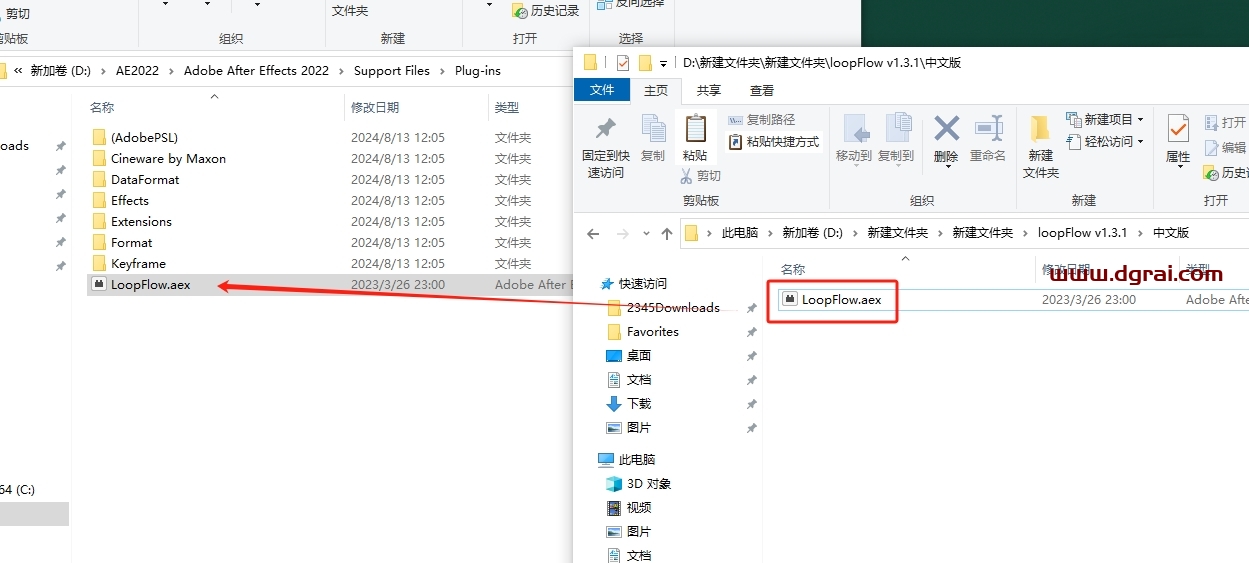The width and height of the screenshot is (1249, 563).
Task: Click Pin to Quick access (固定到快速访问) icon
Action: 605,129
